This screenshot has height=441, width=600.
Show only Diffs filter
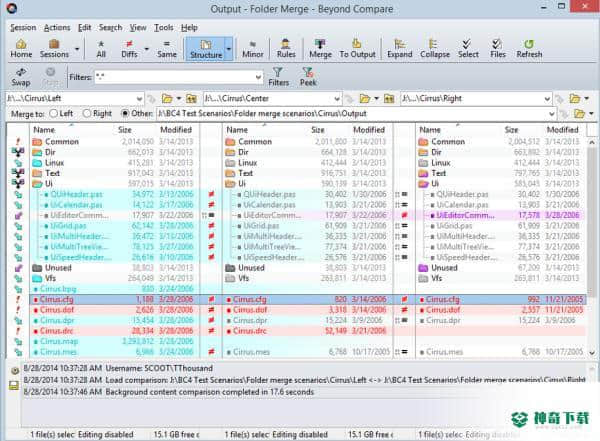point(129,49)
